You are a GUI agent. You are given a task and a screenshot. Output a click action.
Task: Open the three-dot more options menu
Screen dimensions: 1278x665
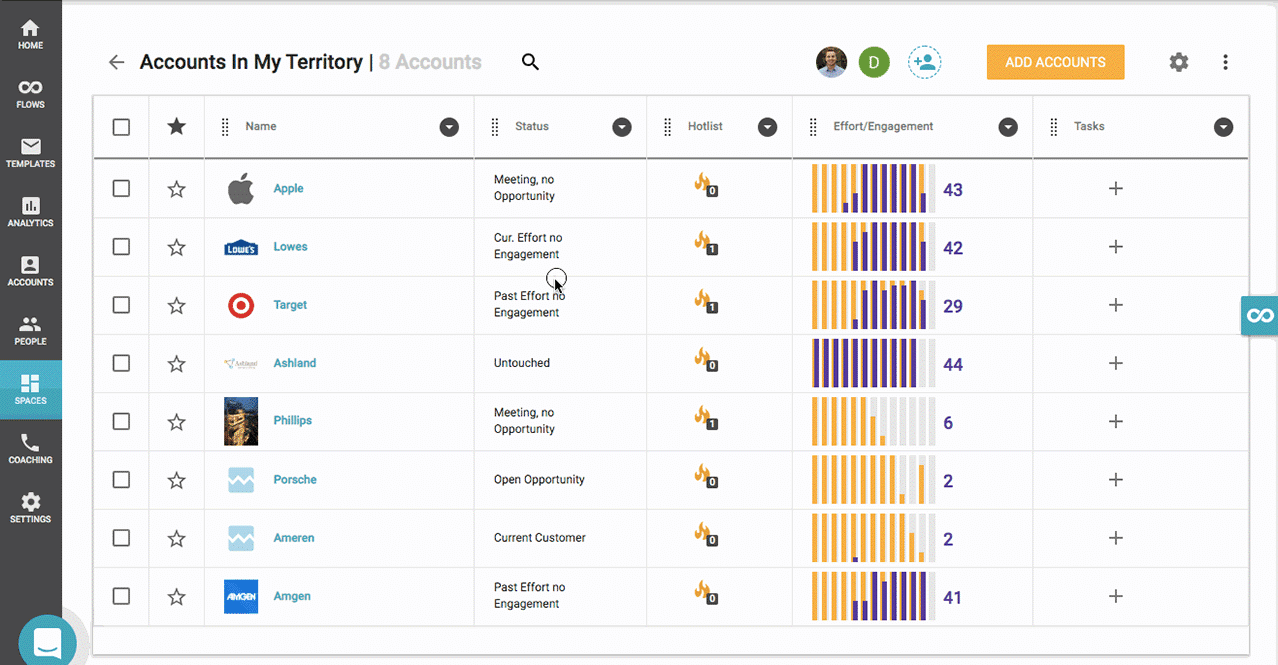[1225, 62]
